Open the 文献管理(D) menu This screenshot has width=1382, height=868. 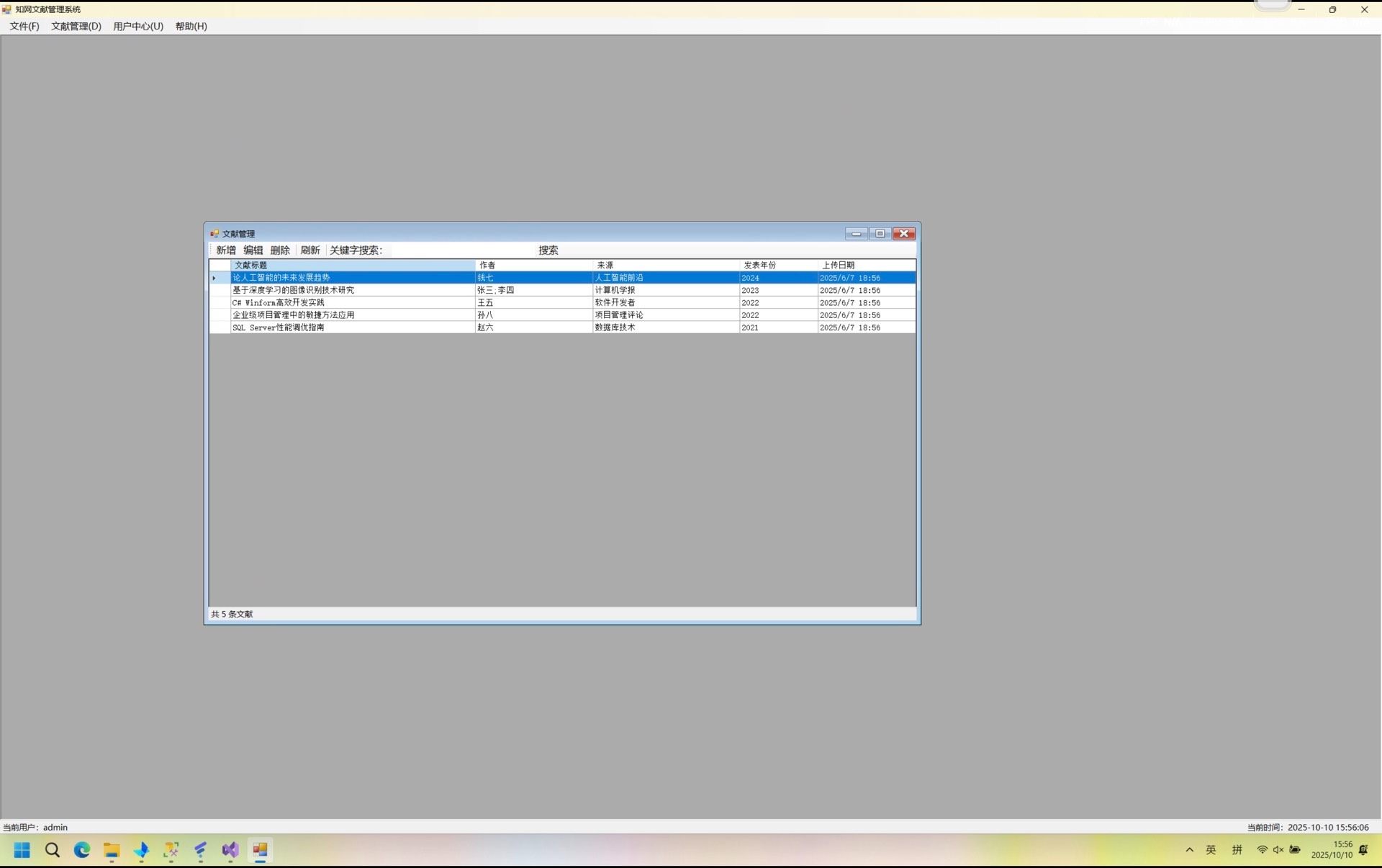tap(76, 26)
